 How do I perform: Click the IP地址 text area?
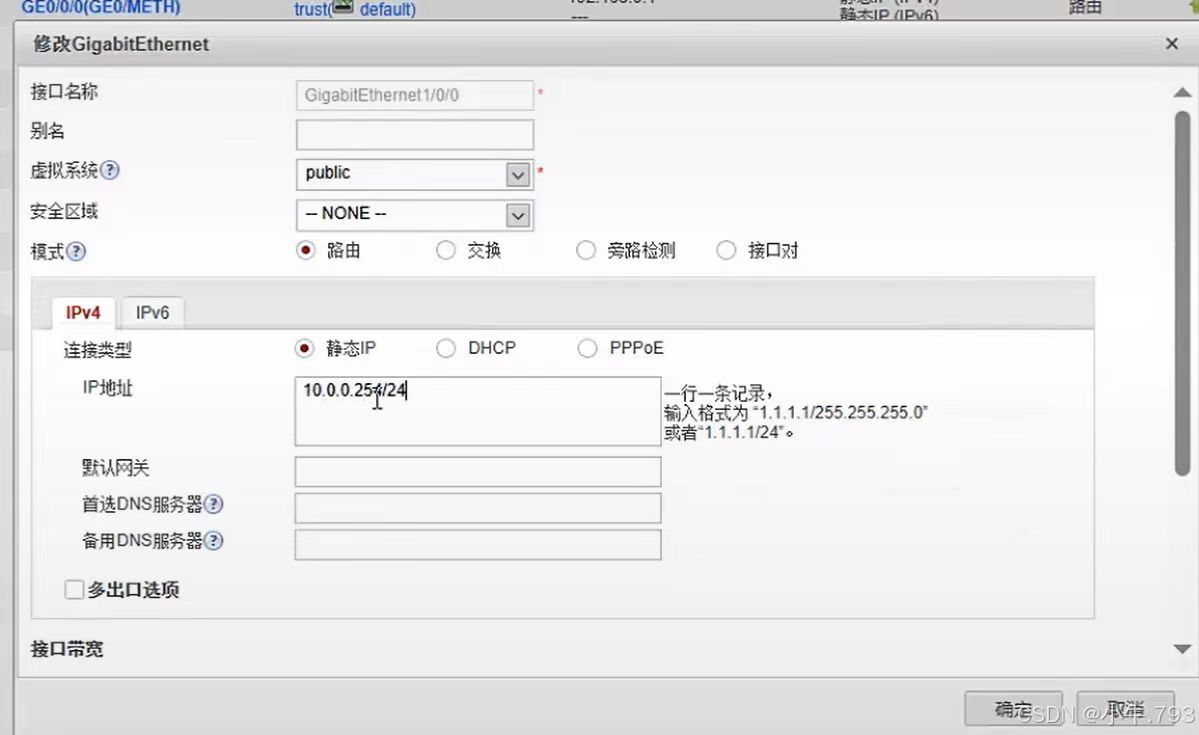click(x=478, y=411)
